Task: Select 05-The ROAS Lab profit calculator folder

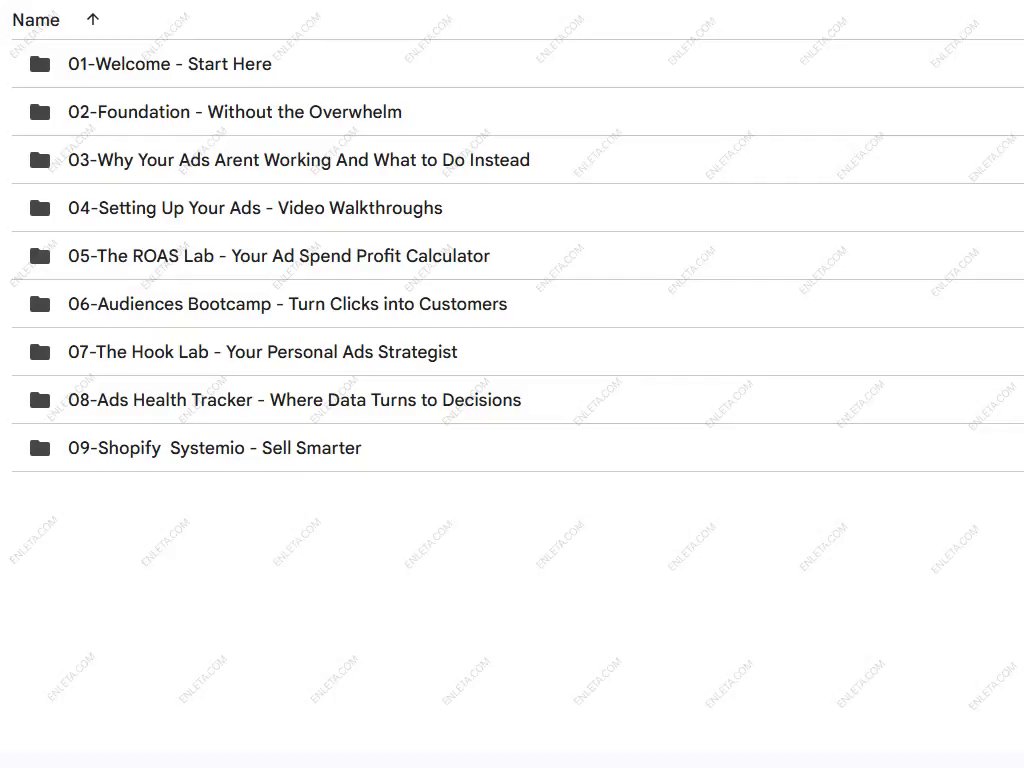Action: pyautogui.click(x=279, y=256)
